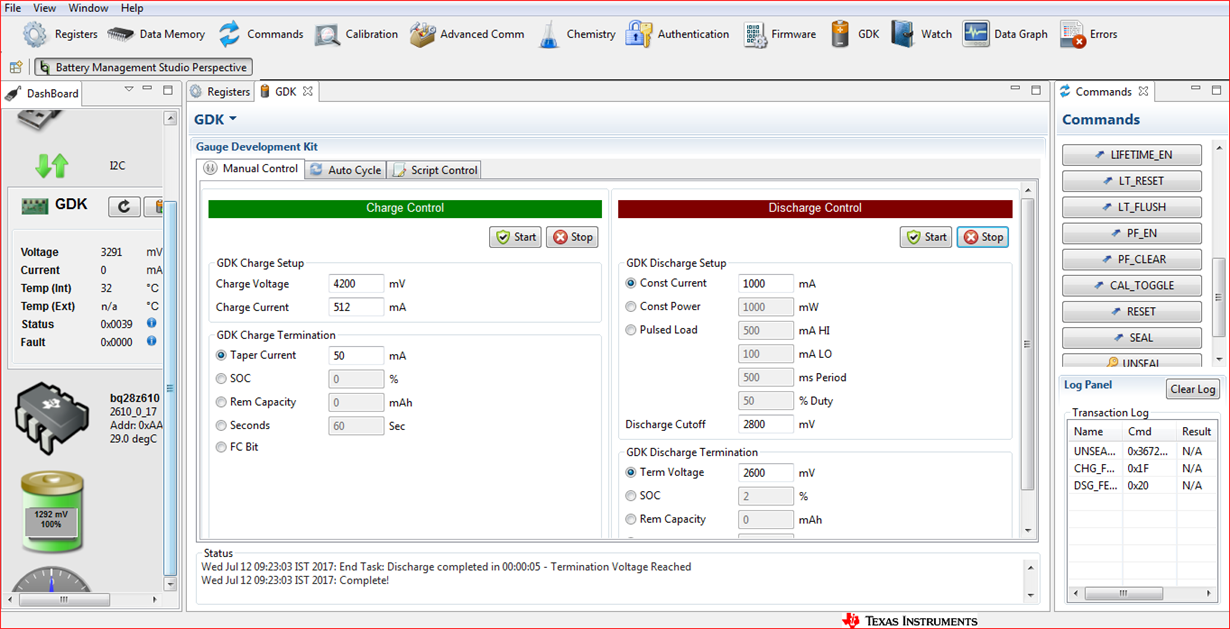Viewport: 1230px width, 629px height.
Task: Click the Open Perspective icon
Action: [16, 67]
